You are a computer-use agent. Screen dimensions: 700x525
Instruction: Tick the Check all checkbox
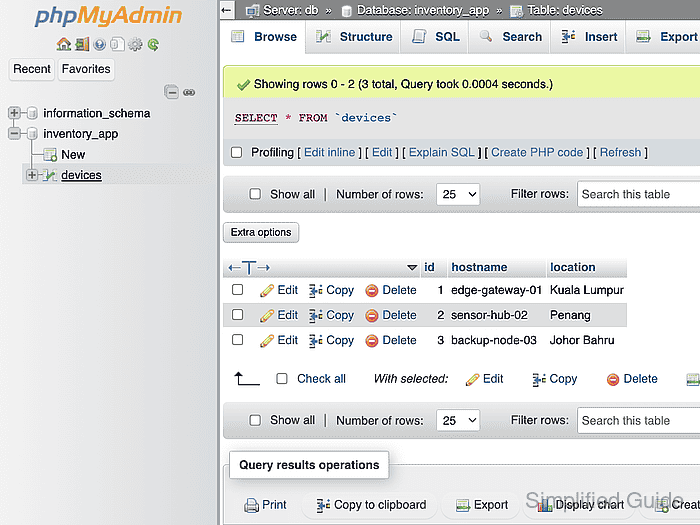(x=282, y=379)
